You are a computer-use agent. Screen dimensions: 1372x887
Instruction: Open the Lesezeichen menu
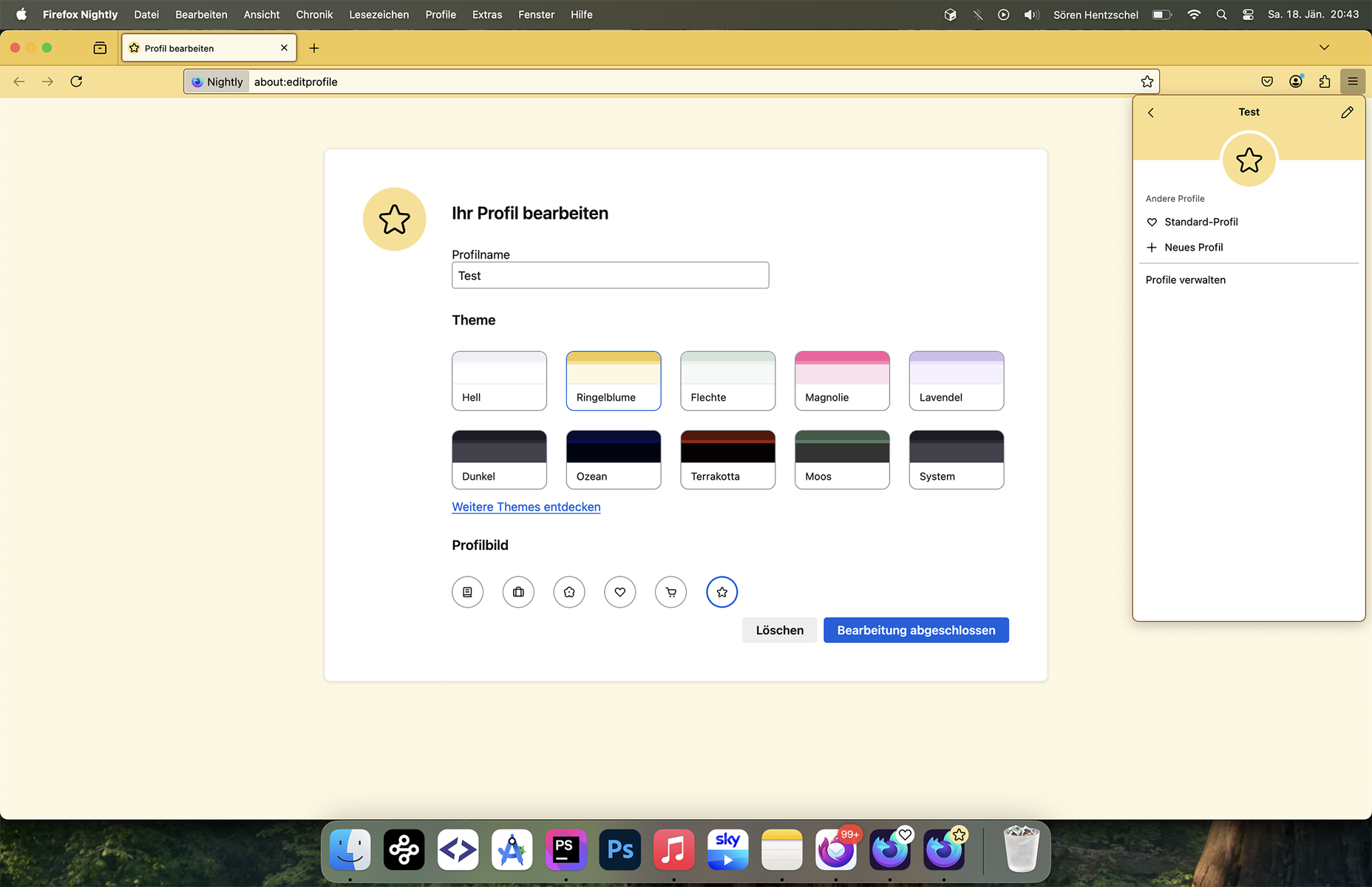[378, 15]
